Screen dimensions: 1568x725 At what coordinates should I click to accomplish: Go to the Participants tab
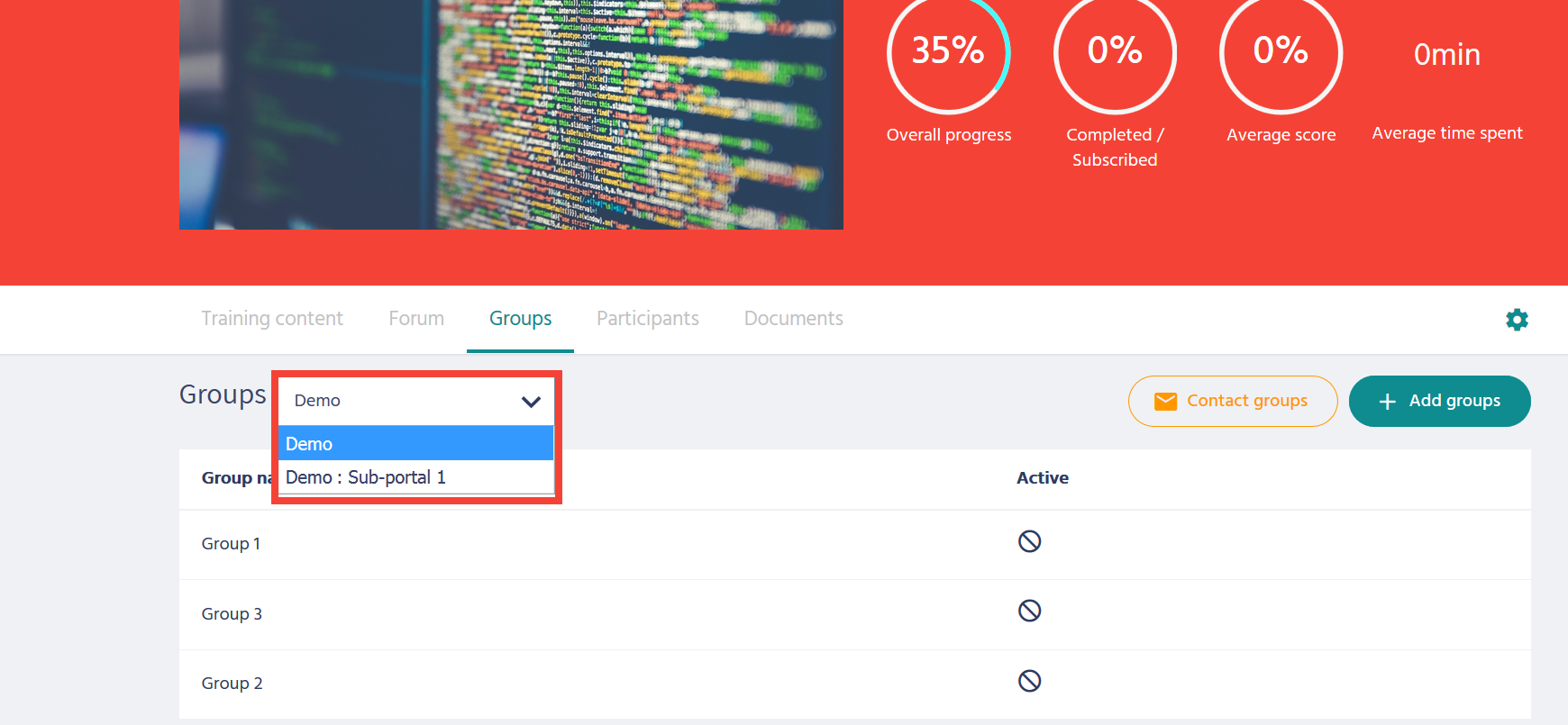647,319
